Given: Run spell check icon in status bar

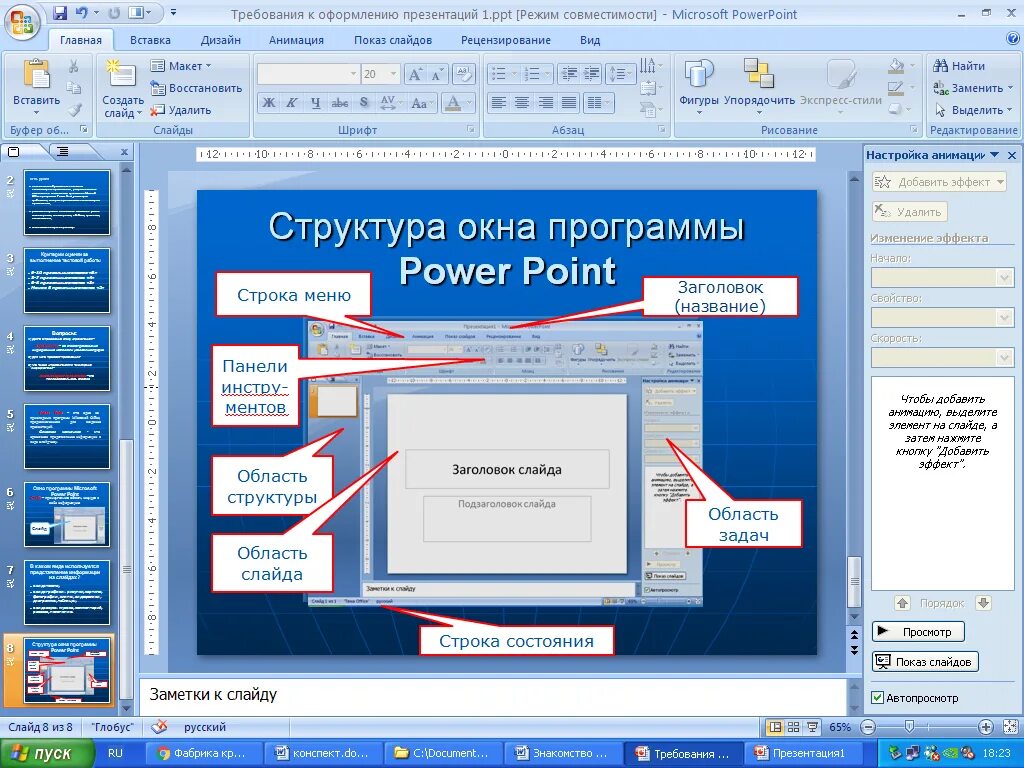Looking at the screenshot, I should point(159,727).
